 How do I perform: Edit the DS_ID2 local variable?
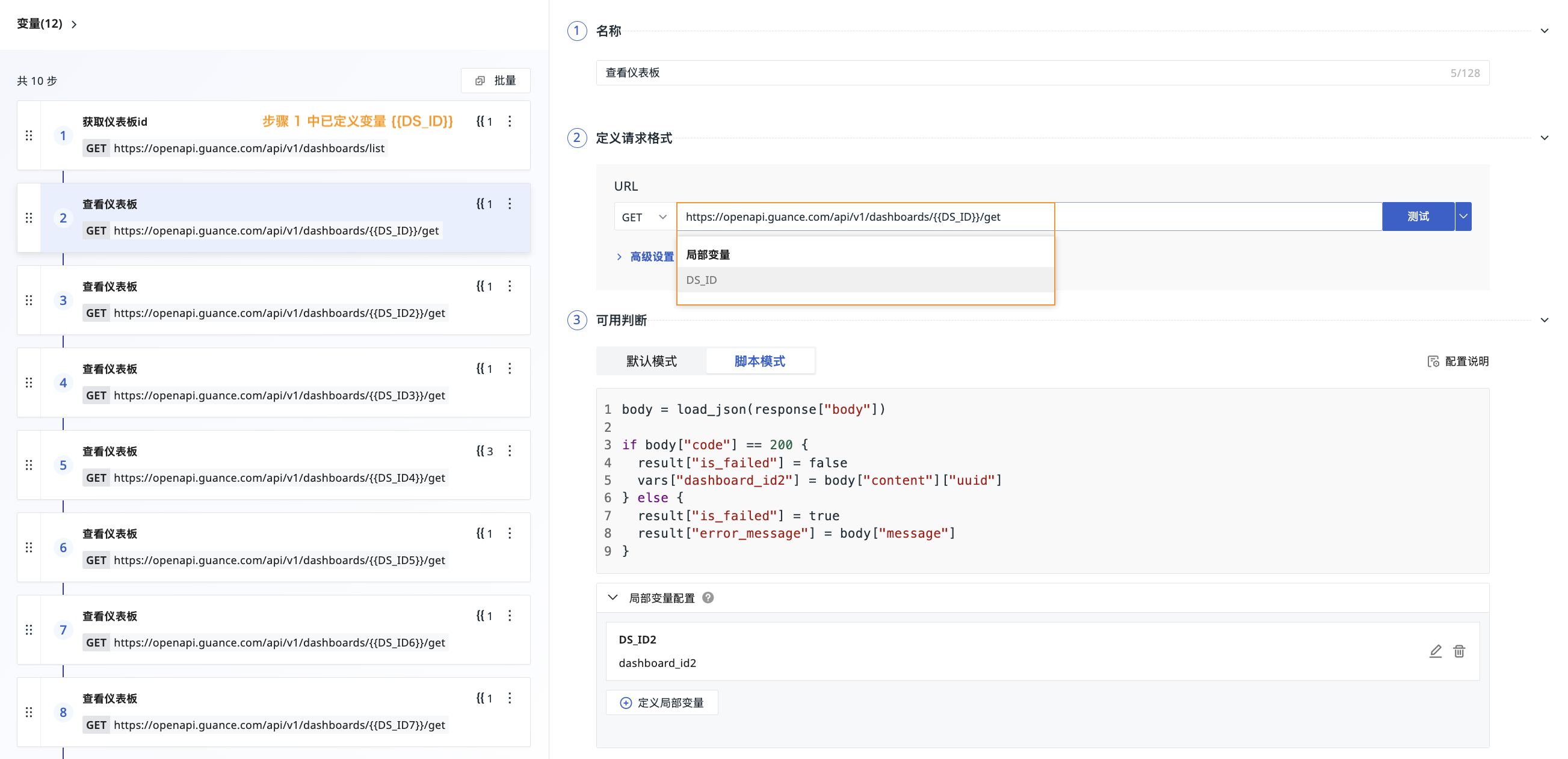coord(1434,651)
